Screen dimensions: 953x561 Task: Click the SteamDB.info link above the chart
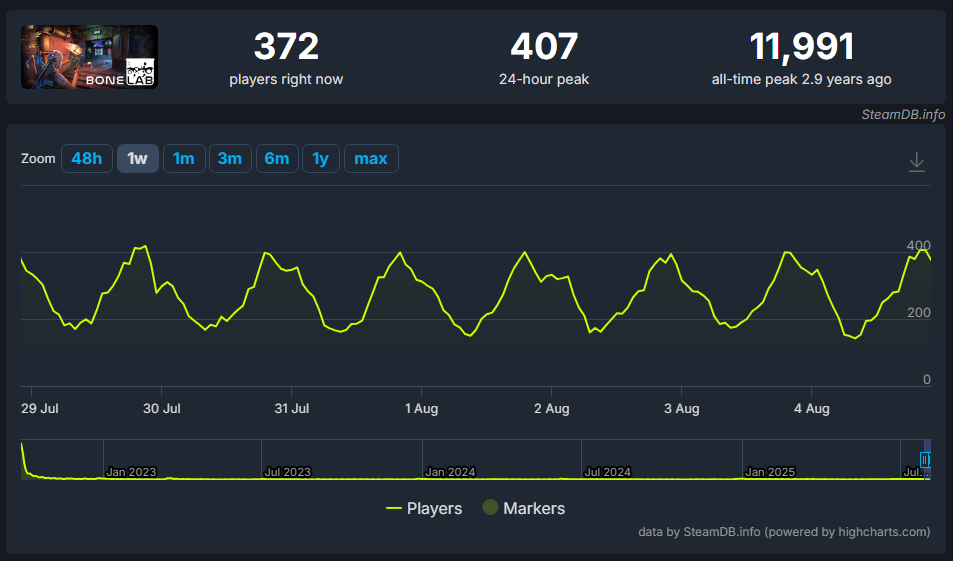pos(903,114)
